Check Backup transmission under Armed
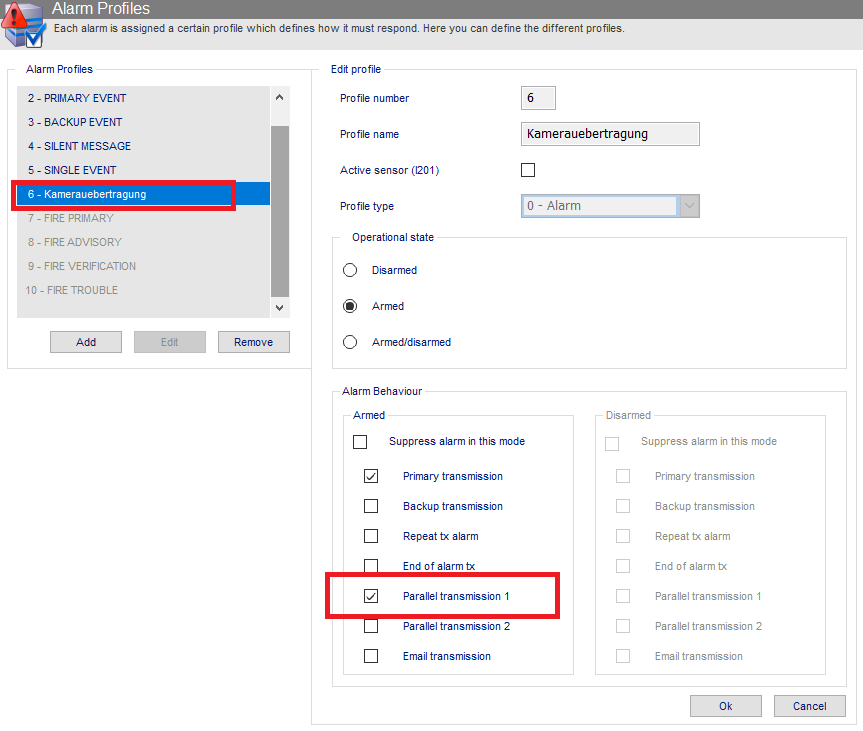Image resolution: width=863 pixels, height=731 pixels. 371,506
